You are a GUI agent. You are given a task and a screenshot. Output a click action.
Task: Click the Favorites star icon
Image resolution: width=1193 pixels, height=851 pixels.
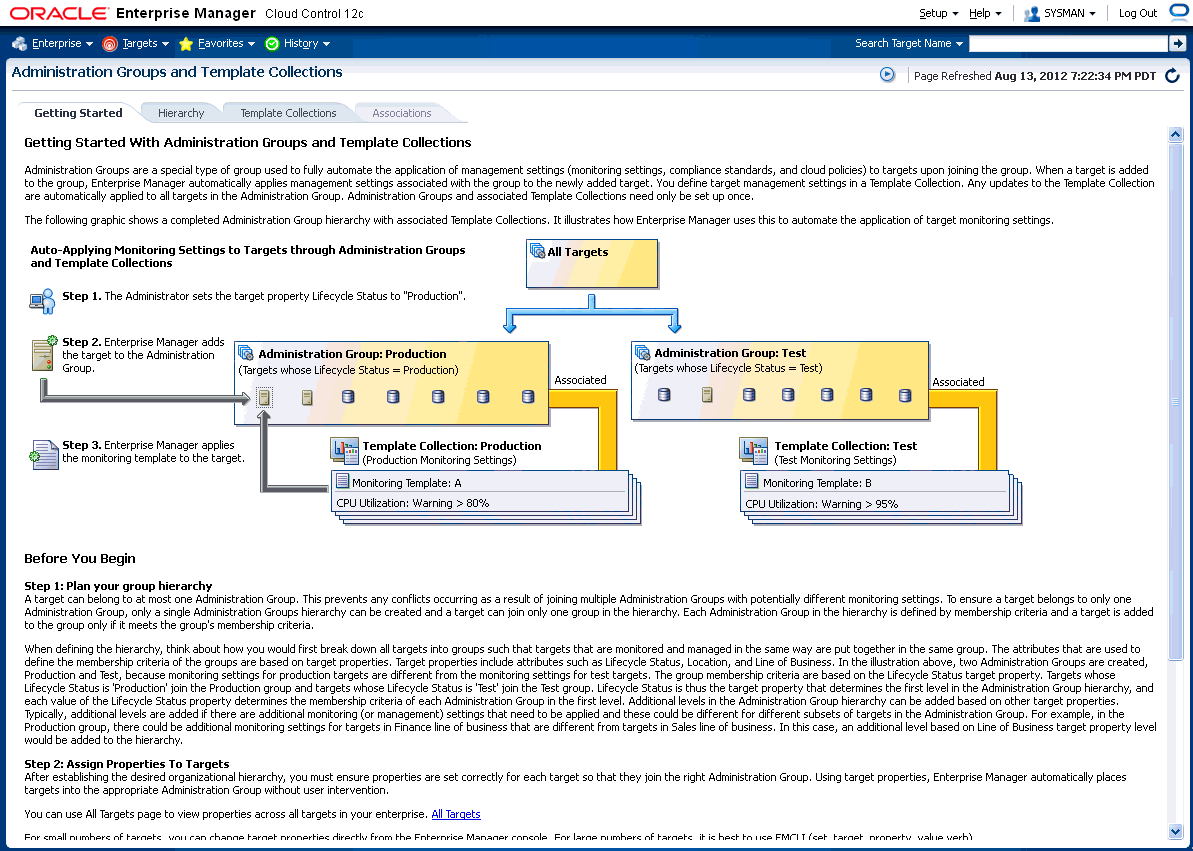186,44
